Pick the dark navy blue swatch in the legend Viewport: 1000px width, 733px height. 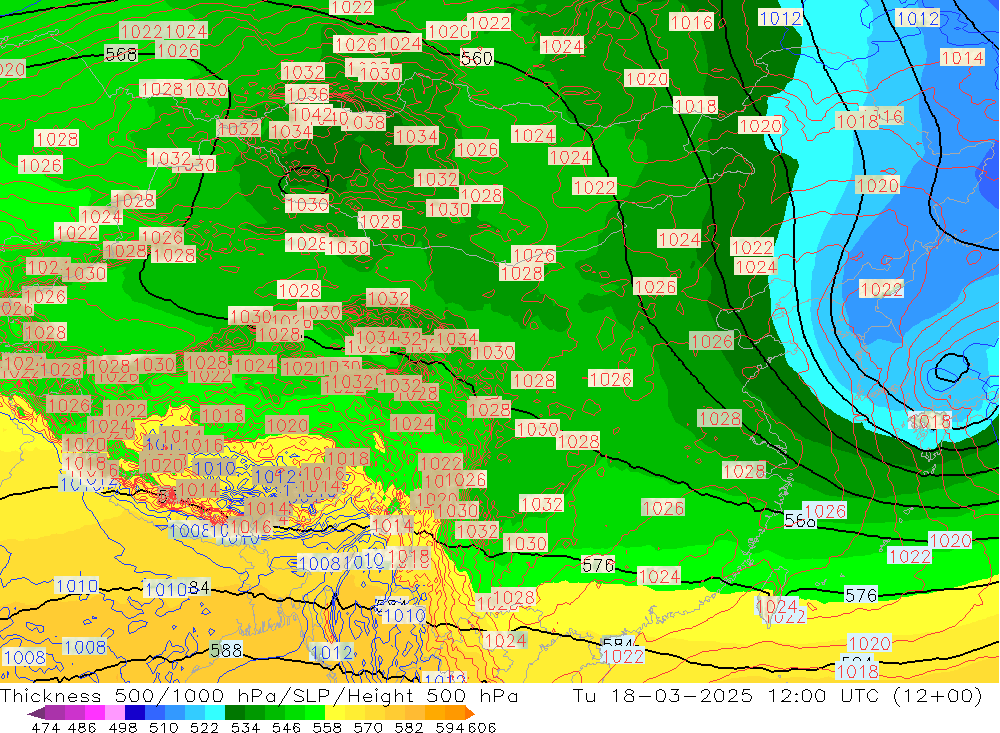pyautogui.click(x=135, y=712)
